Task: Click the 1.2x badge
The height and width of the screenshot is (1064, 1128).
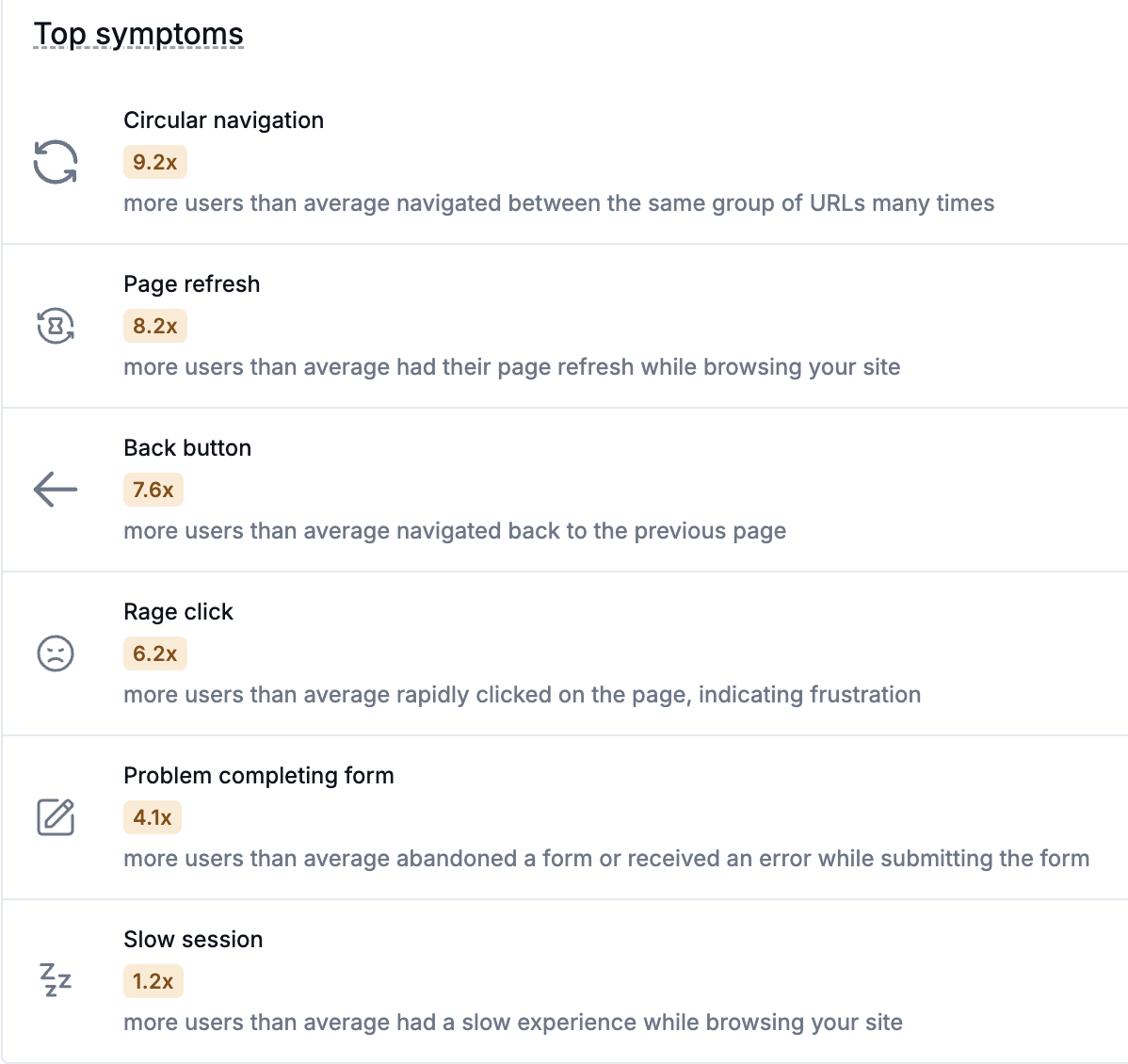Action: (x=153, y=981)
